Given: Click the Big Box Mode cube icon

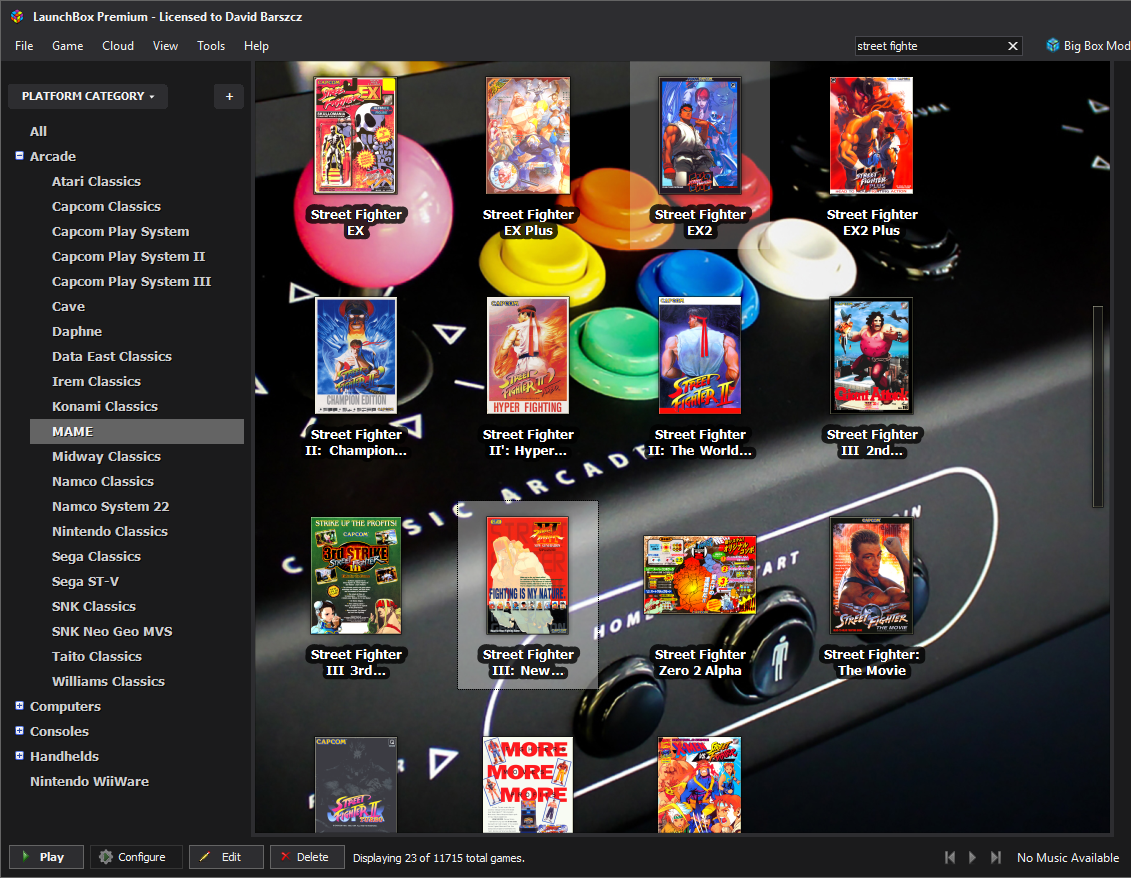Looking at the screenshot, I should click(x=1052, y=45).
